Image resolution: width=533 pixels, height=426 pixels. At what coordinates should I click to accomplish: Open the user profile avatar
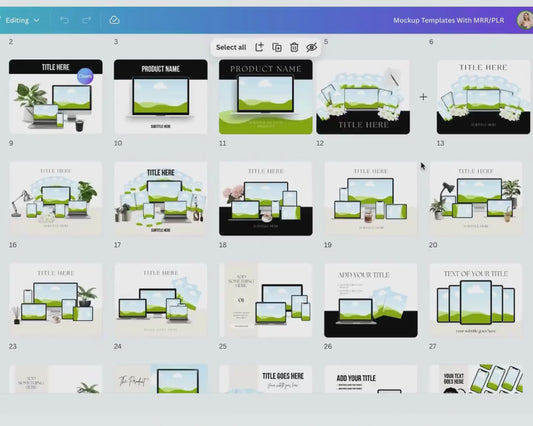pos(525,20)
